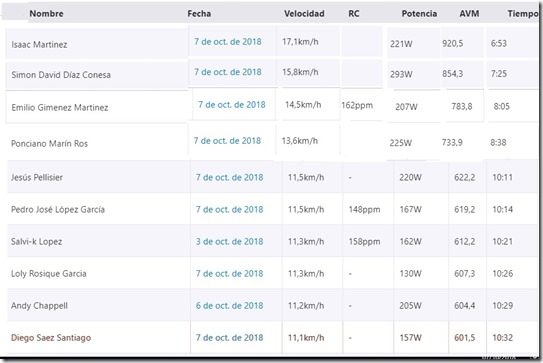The image size is (543, 363).
Task: Select the name Simon David Díaz Conesa
Action: (x=61, y=75)
